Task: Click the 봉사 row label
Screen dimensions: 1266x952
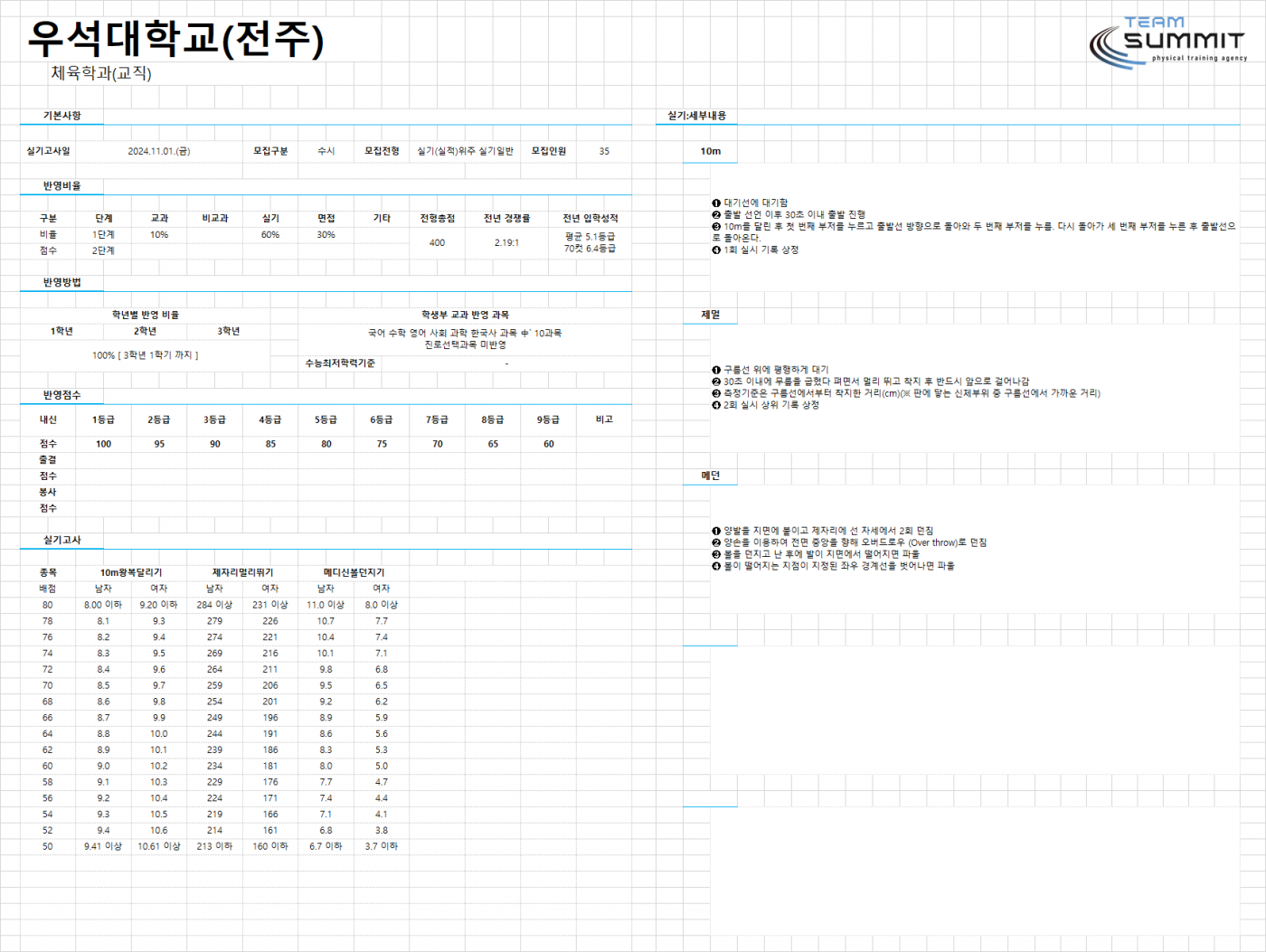Action: pos(48,493)
